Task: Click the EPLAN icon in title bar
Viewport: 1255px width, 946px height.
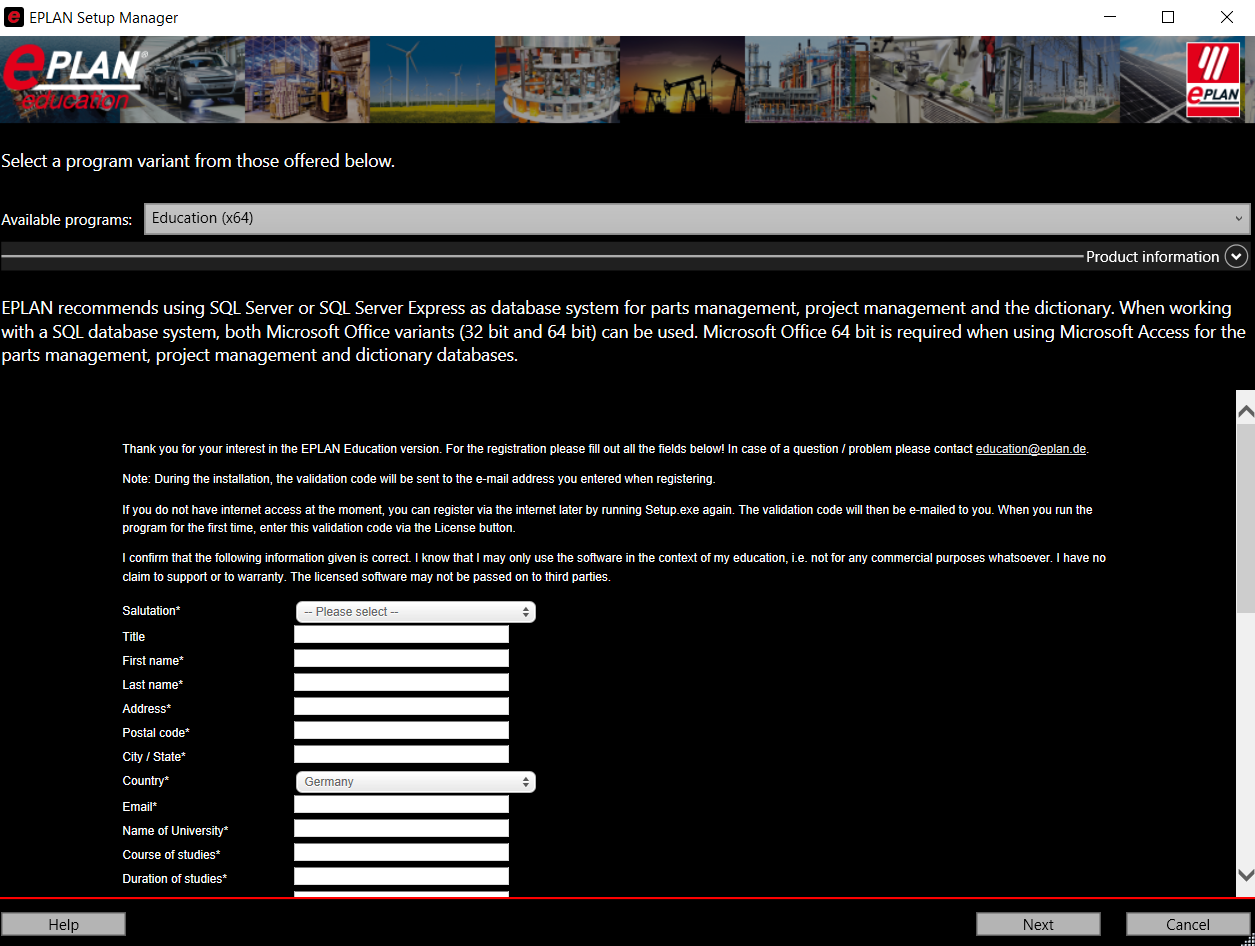Action: coord(14,17)
